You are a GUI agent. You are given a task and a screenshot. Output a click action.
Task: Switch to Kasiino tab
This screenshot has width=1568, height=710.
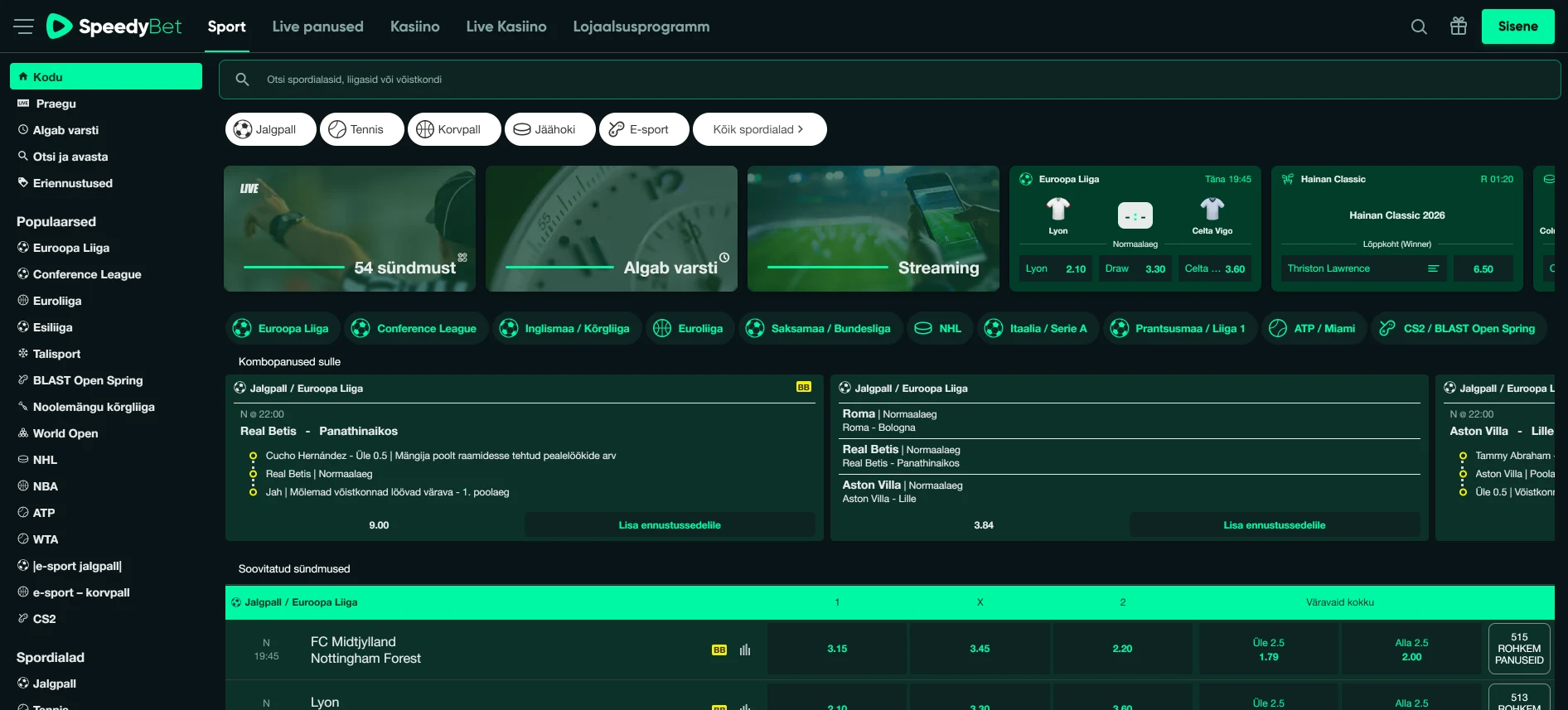click(415, 27)
